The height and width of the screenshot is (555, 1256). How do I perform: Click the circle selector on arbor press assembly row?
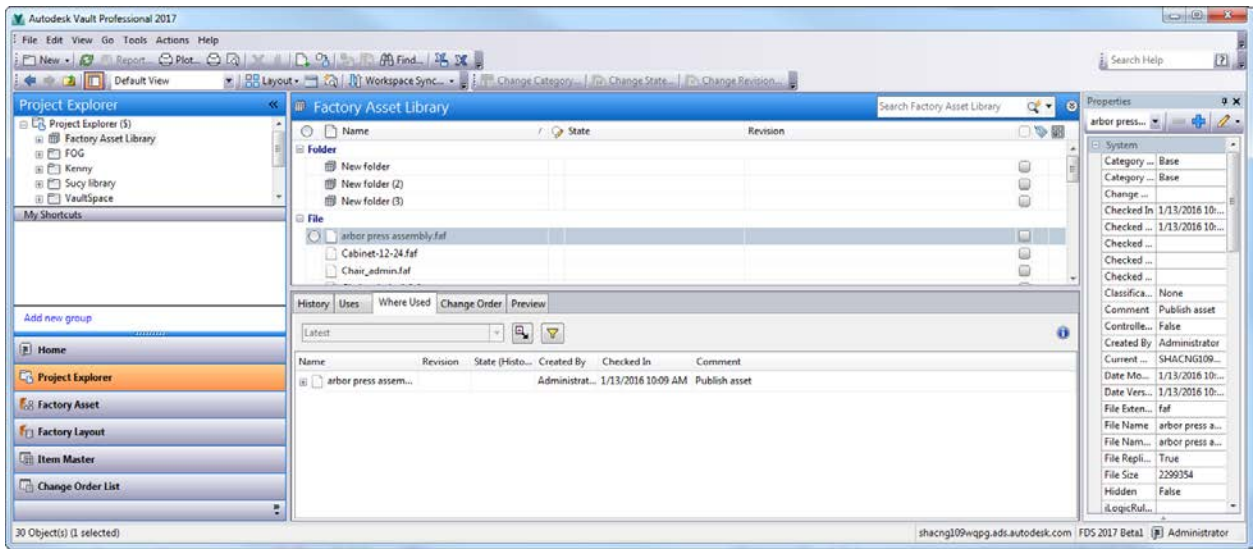(313, 236)
